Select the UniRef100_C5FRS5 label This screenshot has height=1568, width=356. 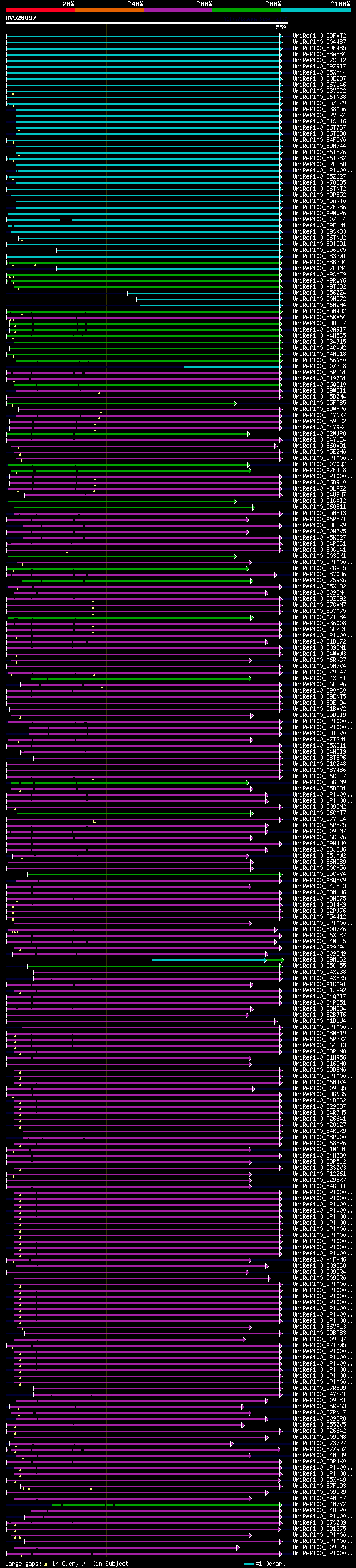pos(319,403)
